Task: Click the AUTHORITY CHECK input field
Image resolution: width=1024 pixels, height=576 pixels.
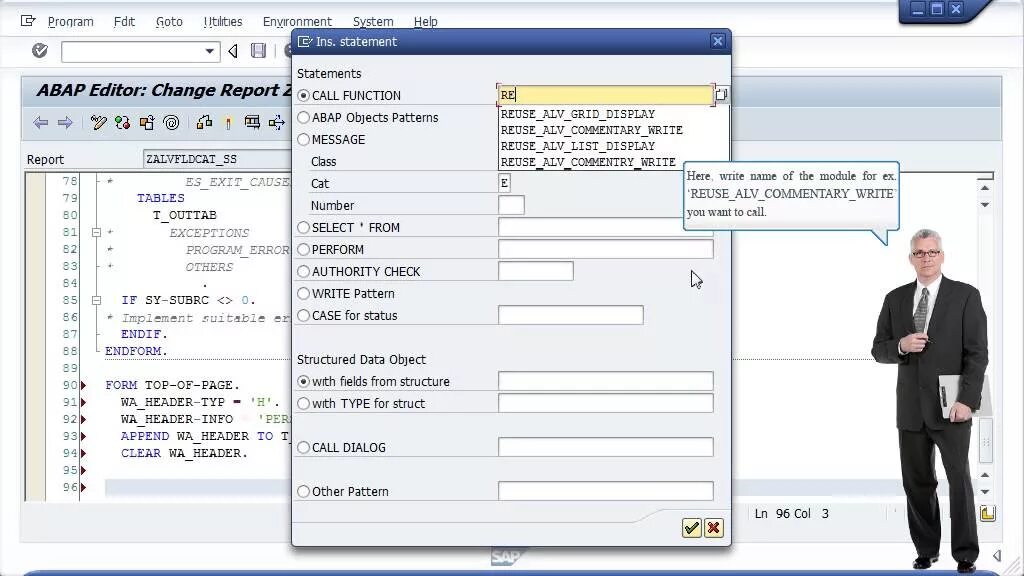Action: (x=536, y=271)
